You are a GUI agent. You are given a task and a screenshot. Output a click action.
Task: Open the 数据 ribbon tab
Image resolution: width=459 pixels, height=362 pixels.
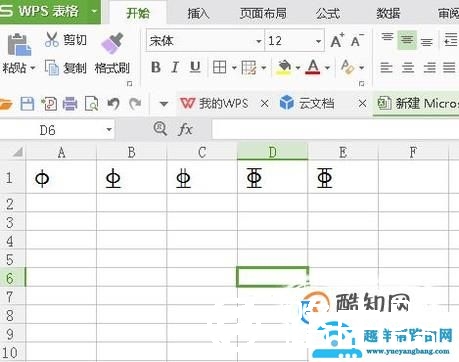pyautogui.click(x=388, y=13)
